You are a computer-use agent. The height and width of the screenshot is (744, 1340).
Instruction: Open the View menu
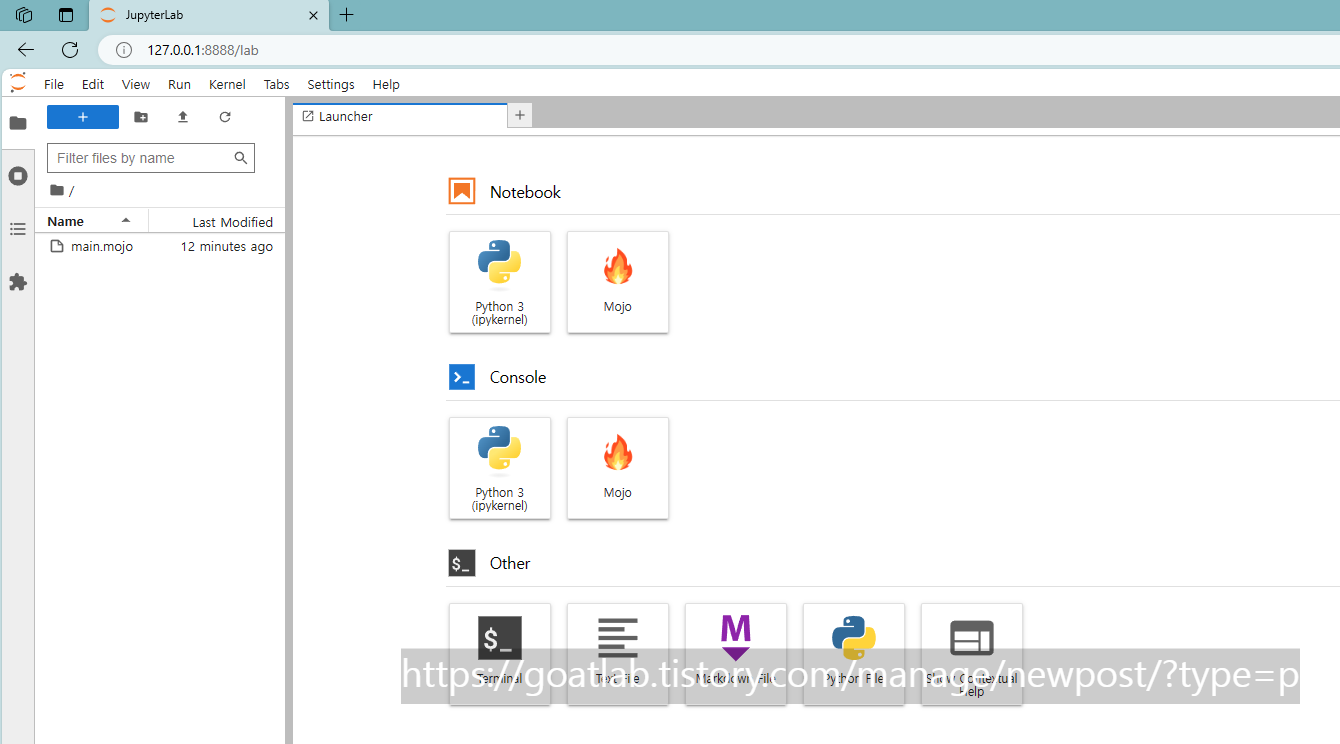(x=136, y=84)
